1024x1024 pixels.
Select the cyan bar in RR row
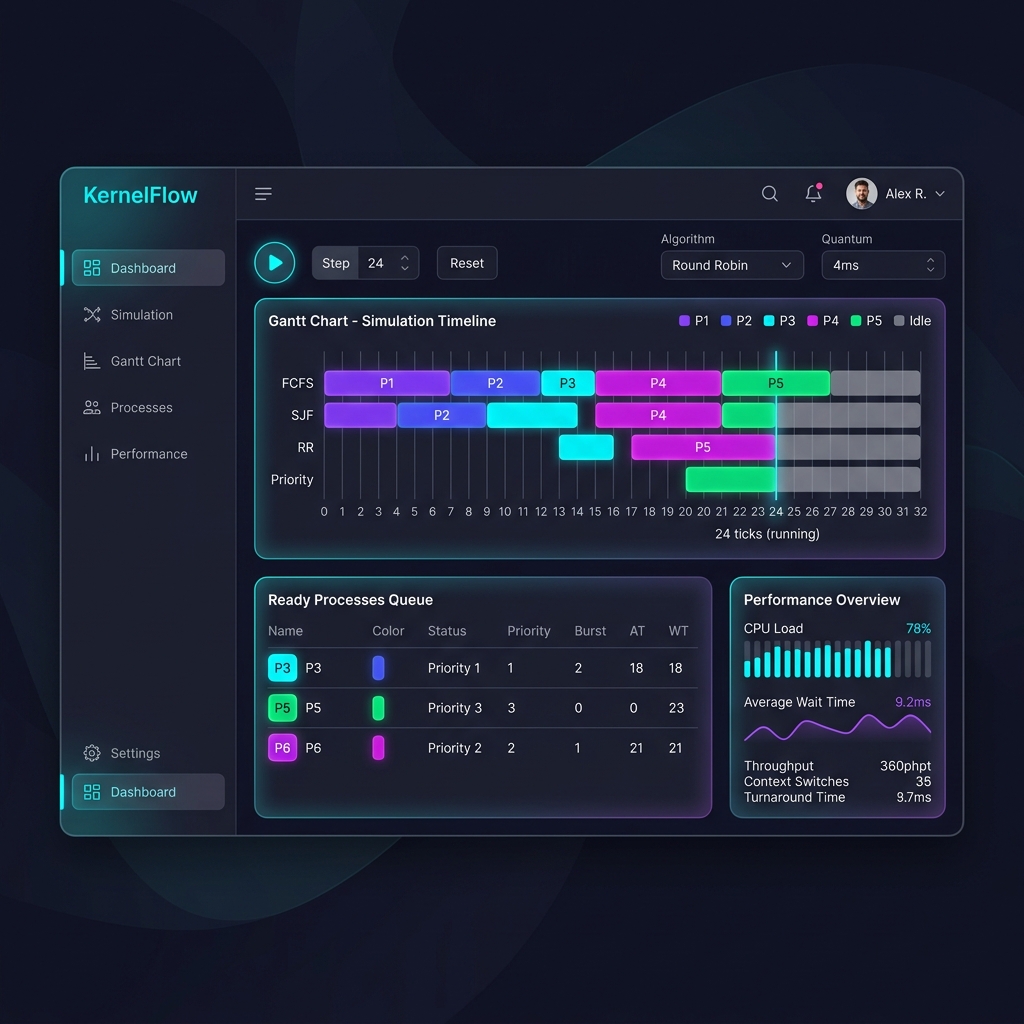(x=586, y=447)
